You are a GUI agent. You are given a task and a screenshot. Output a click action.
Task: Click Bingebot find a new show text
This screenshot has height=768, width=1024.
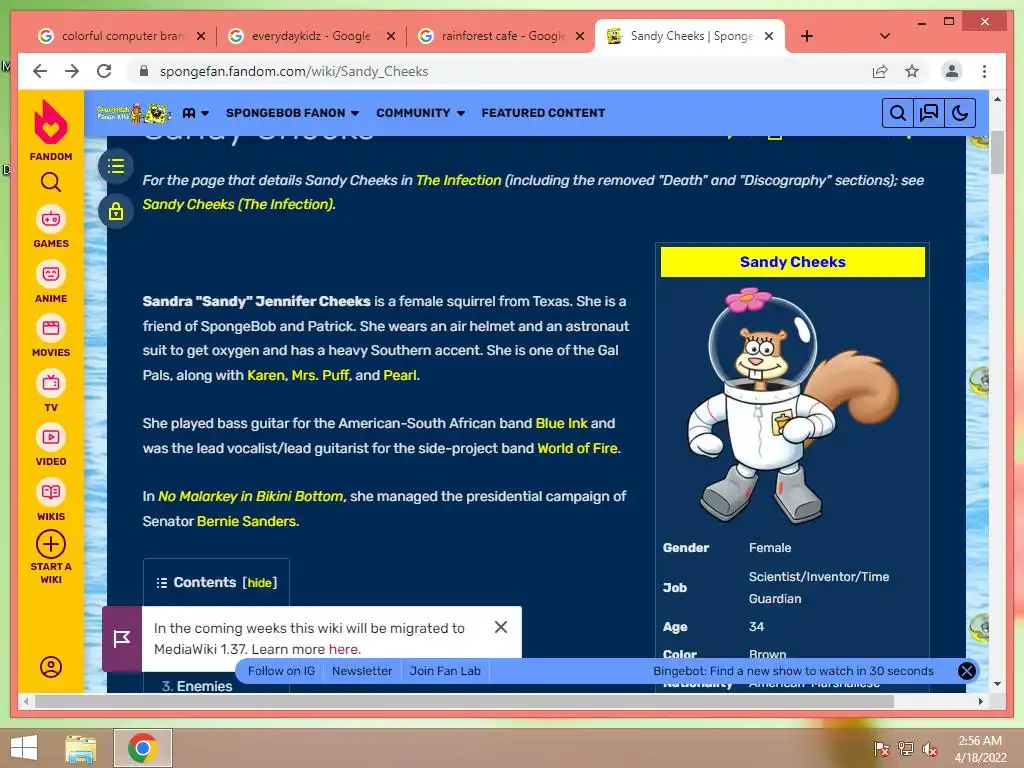793,671
